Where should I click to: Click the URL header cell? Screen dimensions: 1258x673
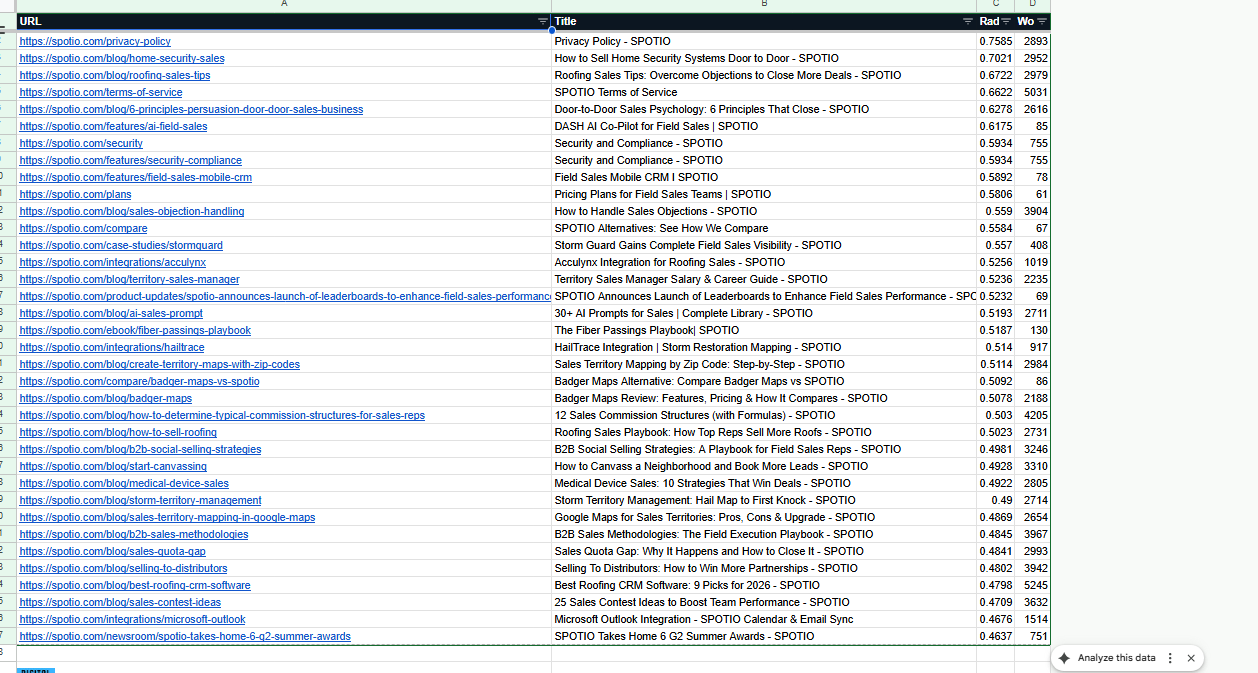click(284, 21)
